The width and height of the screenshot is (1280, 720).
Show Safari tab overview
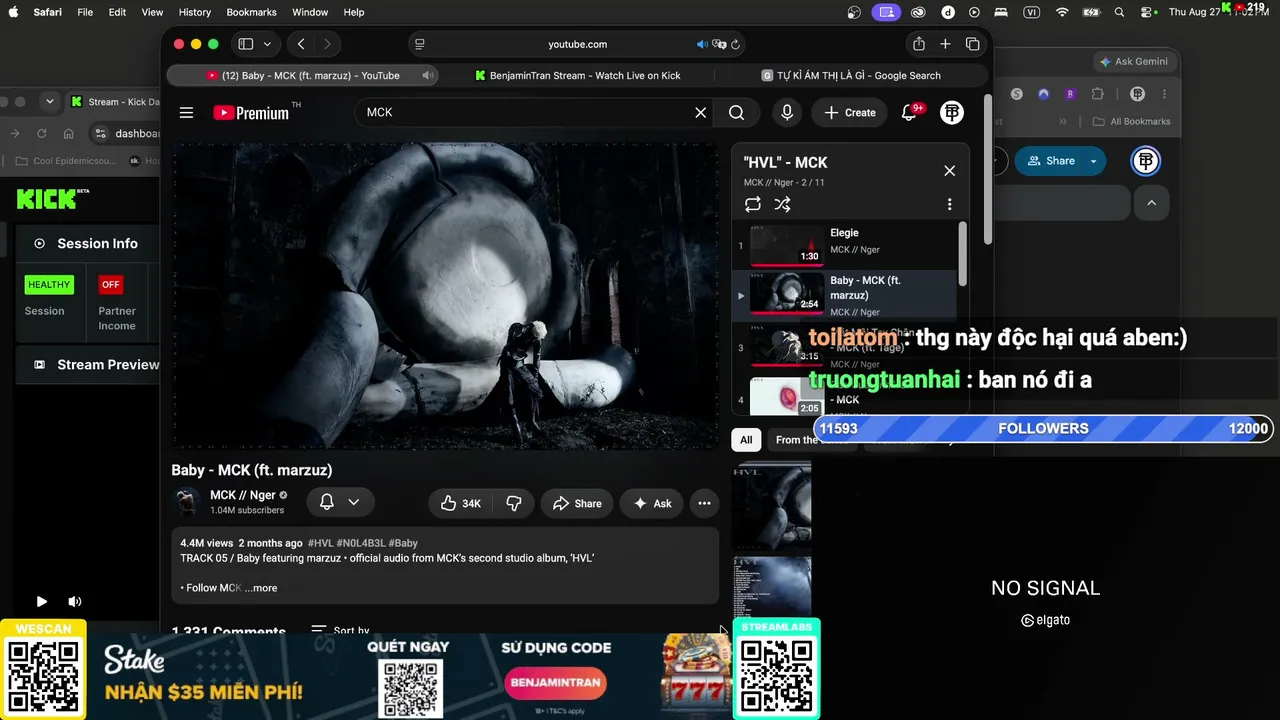click(x=972, y=44)
